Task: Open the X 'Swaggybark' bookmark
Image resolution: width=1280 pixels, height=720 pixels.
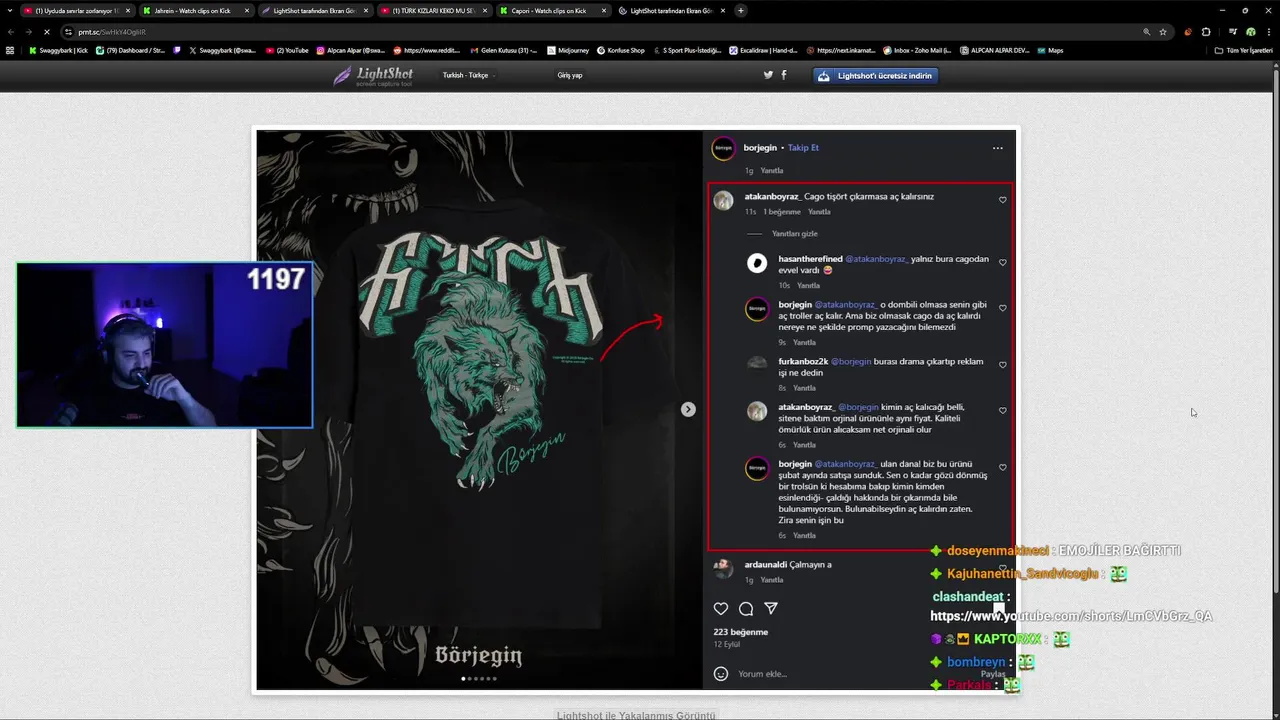Action: point(223,50)
